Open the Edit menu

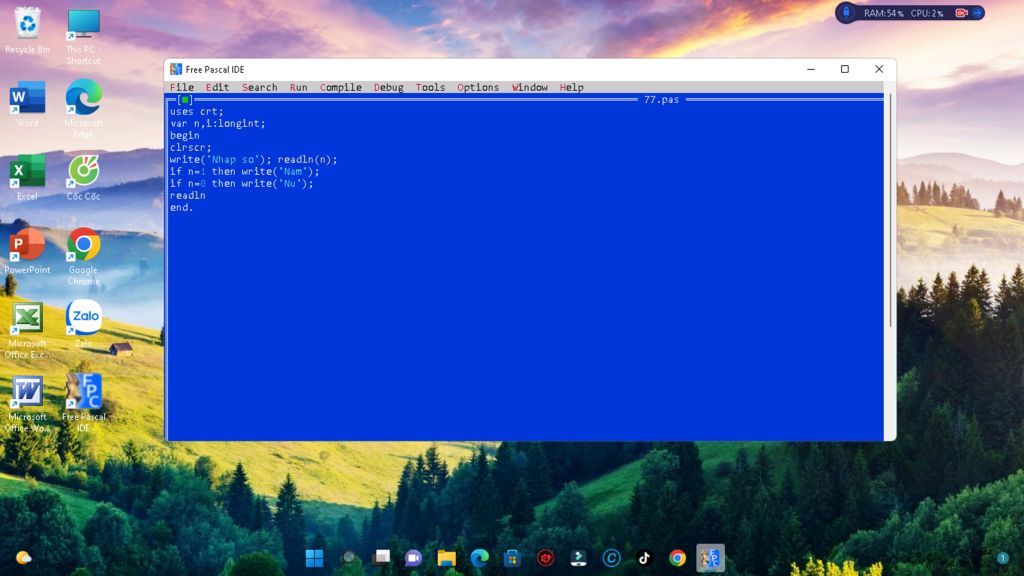click(217, 87)
